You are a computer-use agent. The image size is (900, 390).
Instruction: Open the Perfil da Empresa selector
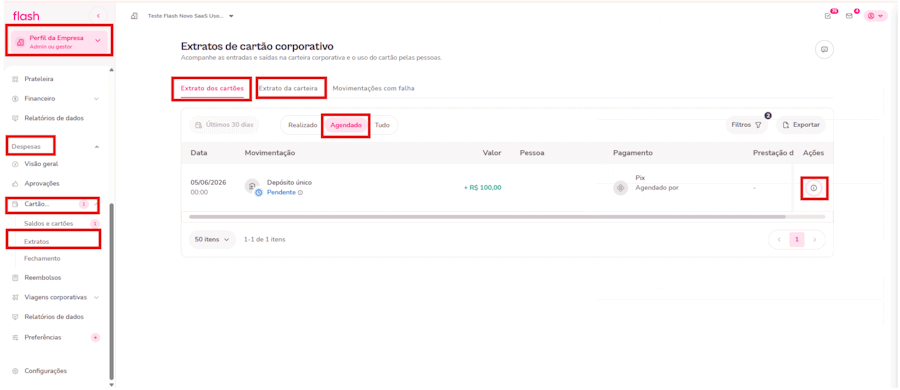(60, 41)
